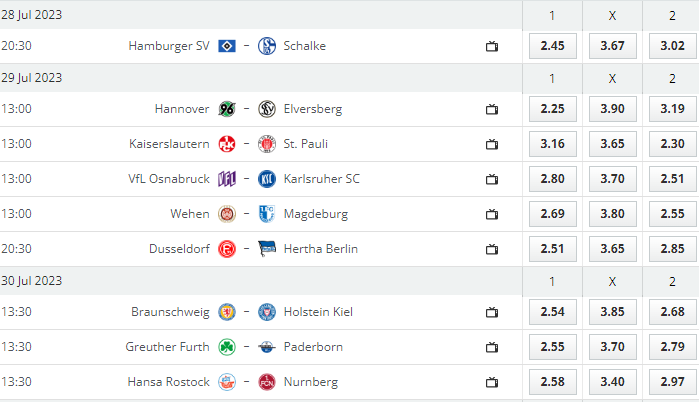Click the Greuther Furth clover logo
Screen dimensions: 699x402
pos(227,347)
